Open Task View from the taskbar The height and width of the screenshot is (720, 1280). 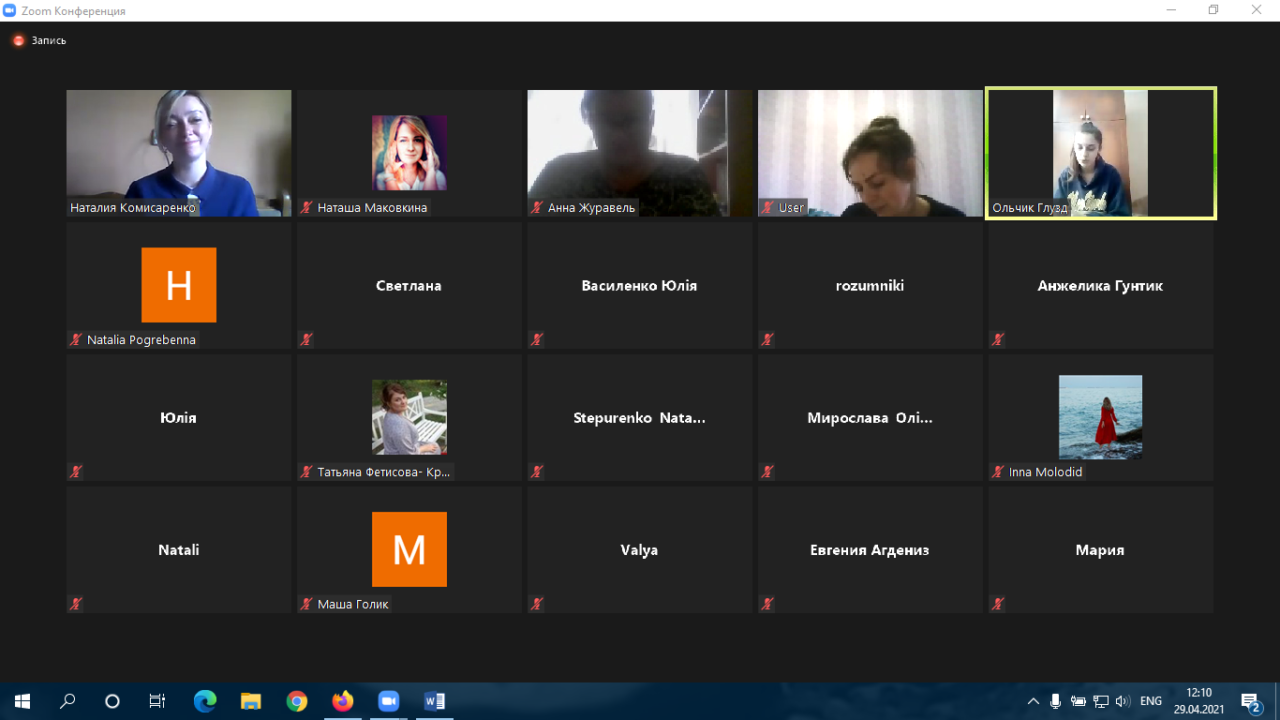tap(157, 701)
